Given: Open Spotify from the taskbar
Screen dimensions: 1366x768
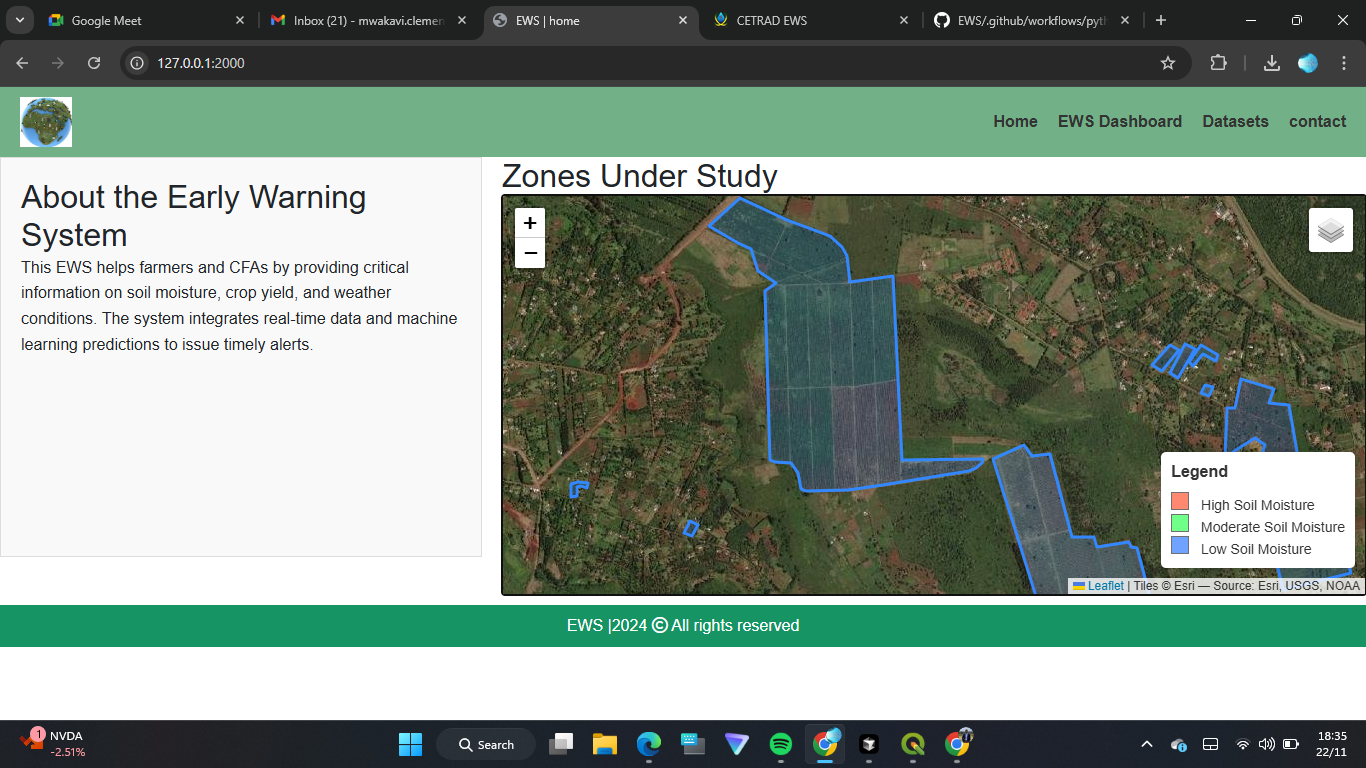Looking at the screenshot, I should [x=781, y=744].
